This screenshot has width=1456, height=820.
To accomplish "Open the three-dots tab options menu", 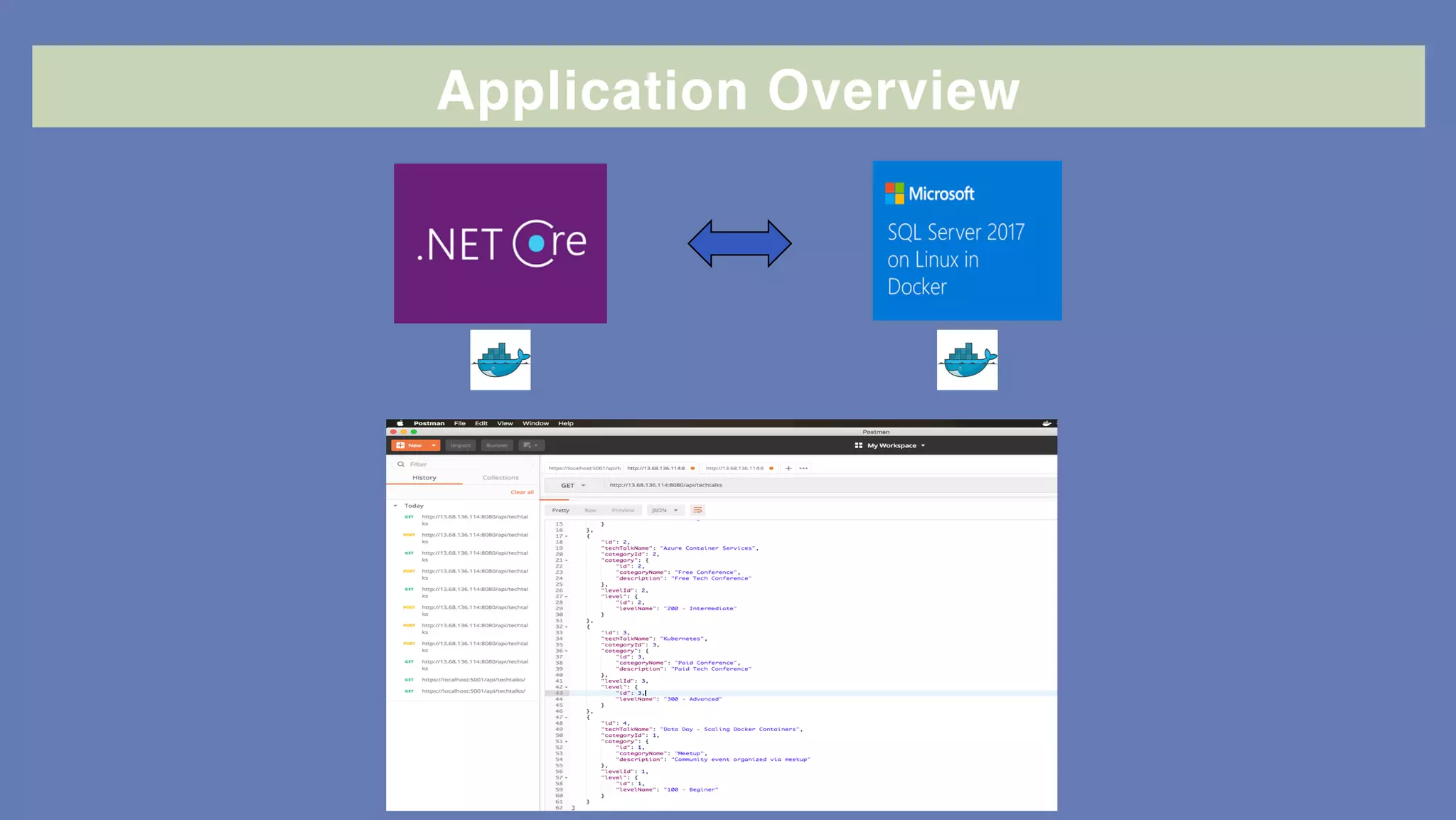I will tap(803, 468).
